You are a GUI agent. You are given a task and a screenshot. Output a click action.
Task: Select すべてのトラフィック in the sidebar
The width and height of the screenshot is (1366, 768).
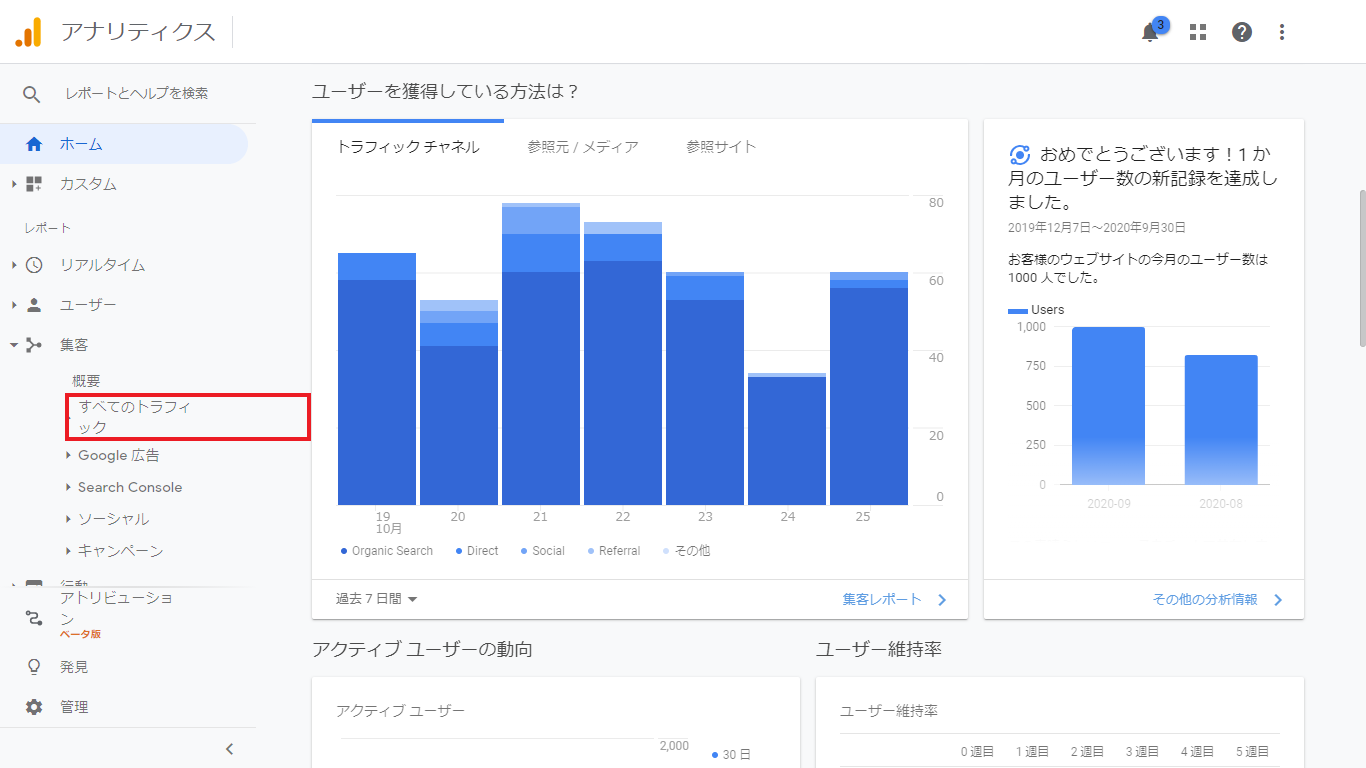(135, 417)
